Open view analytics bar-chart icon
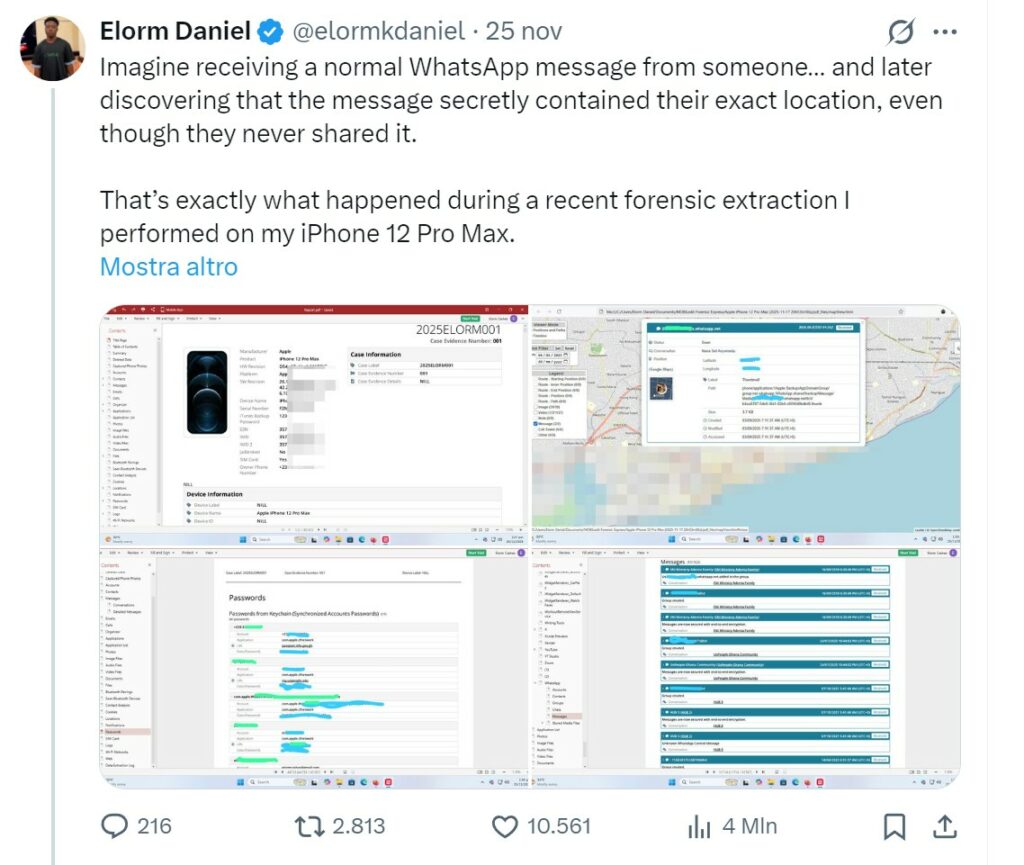Image resolution: width=1024 pixels, height=865 pixels. 698,825
